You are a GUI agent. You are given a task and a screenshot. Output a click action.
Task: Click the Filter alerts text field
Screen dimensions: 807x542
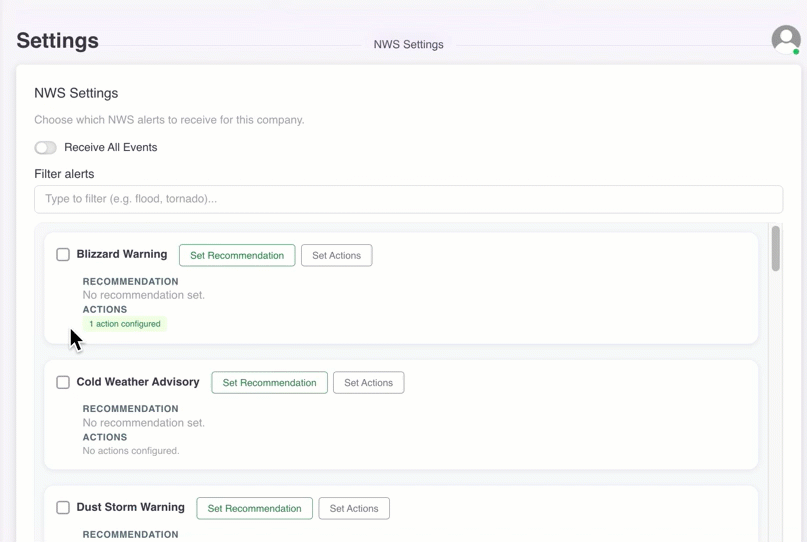tap(408, 199)
